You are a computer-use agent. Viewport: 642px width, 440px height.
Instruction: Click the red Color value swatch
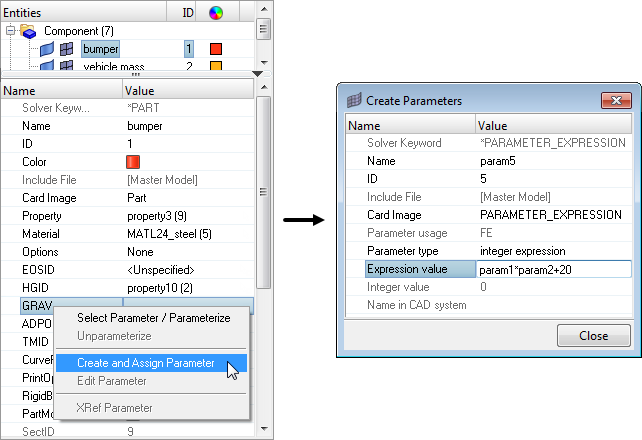click(x=133, y=161)
